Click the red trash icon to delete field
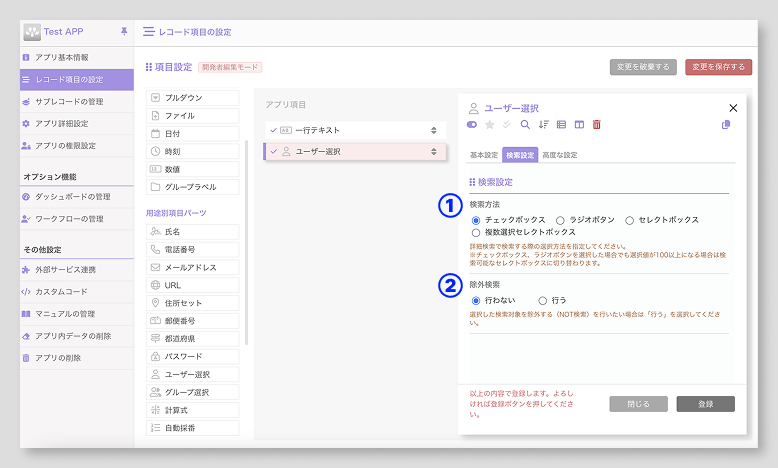 click(597, 125)
